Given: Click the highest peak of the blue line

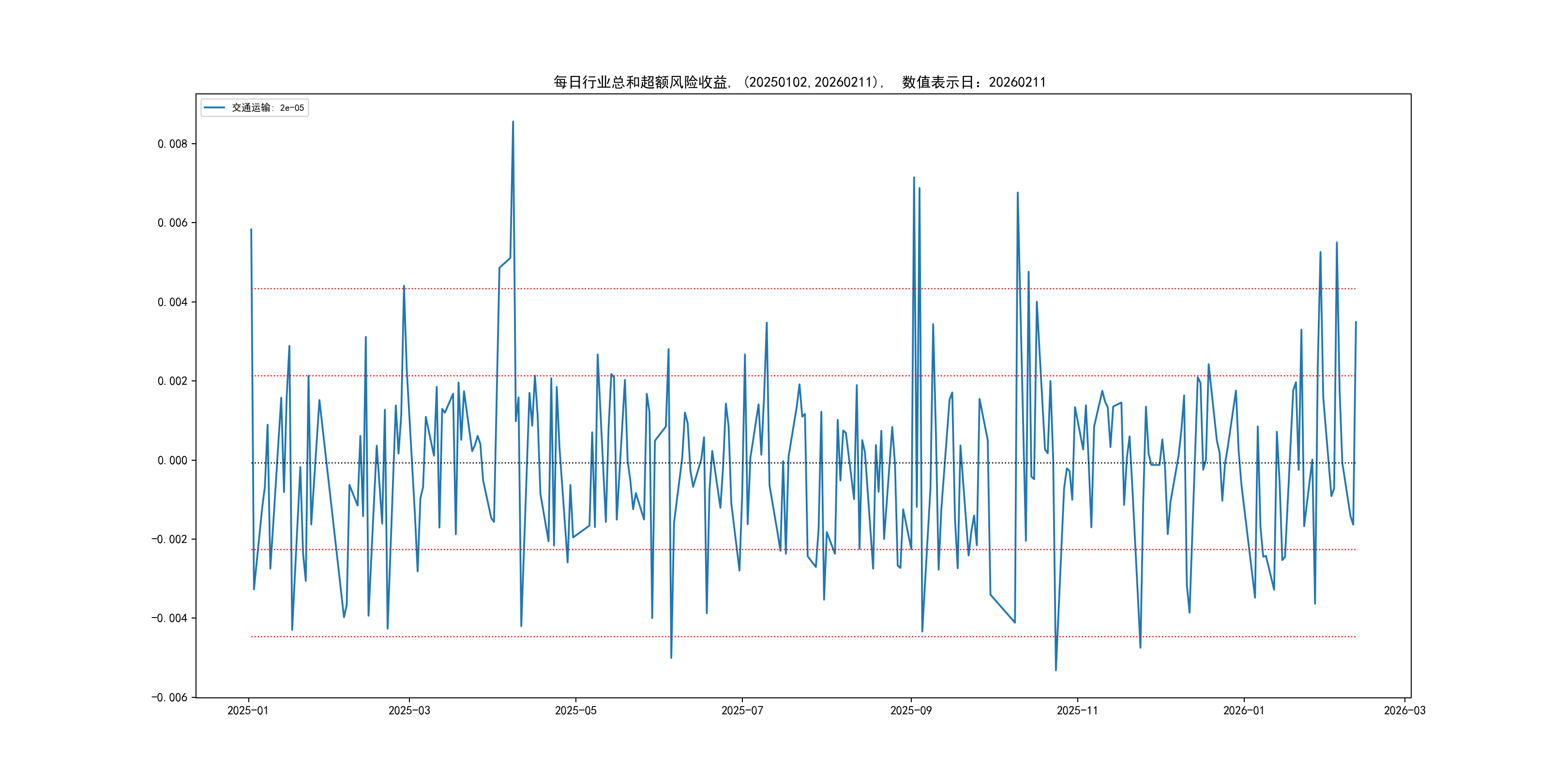Looking at the screenshot, I should coord(513,122).
